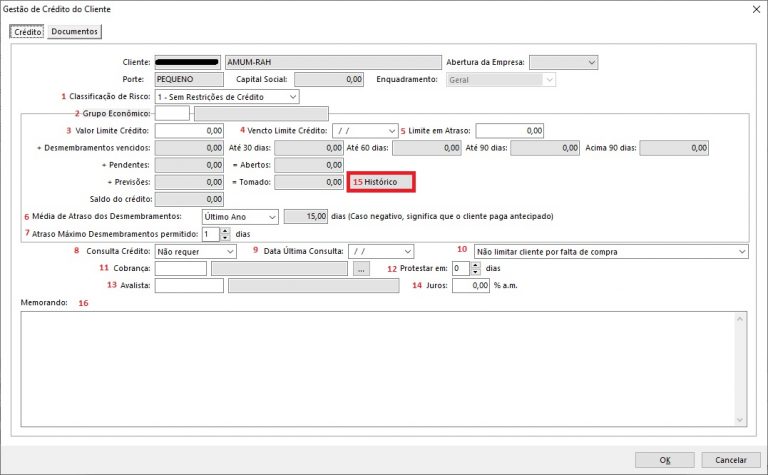Open the Documentos tab

click(x=74, y=31)
